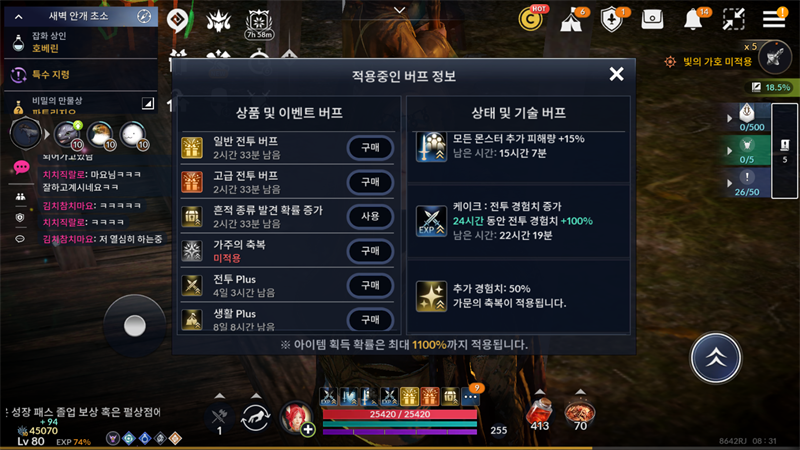Open the three-dots buff overflow icon
Screen dimensions: 800x450
(471, 396)
